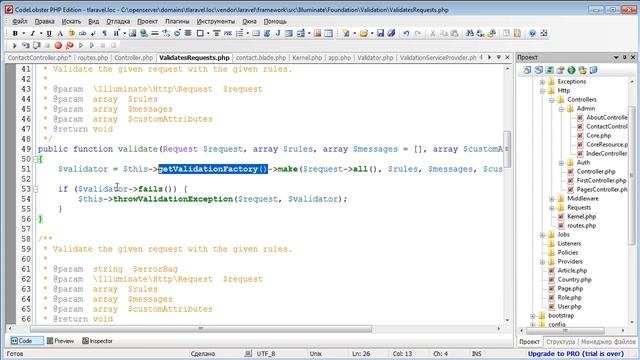
Task: Open Find with the binoculars icon
Action: click(x=470, y=33)
